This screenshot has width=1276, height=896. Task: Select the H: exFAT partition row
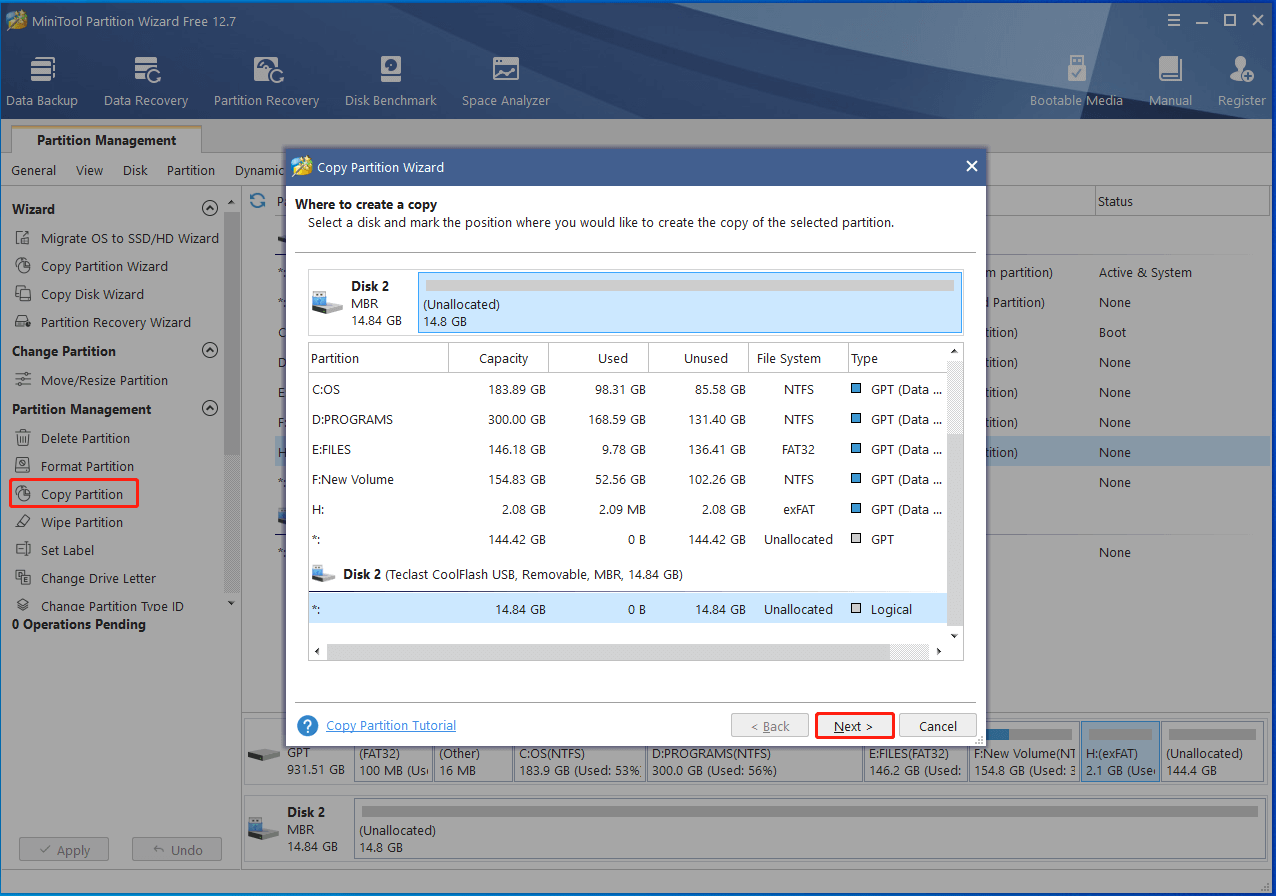pos(628,509)
